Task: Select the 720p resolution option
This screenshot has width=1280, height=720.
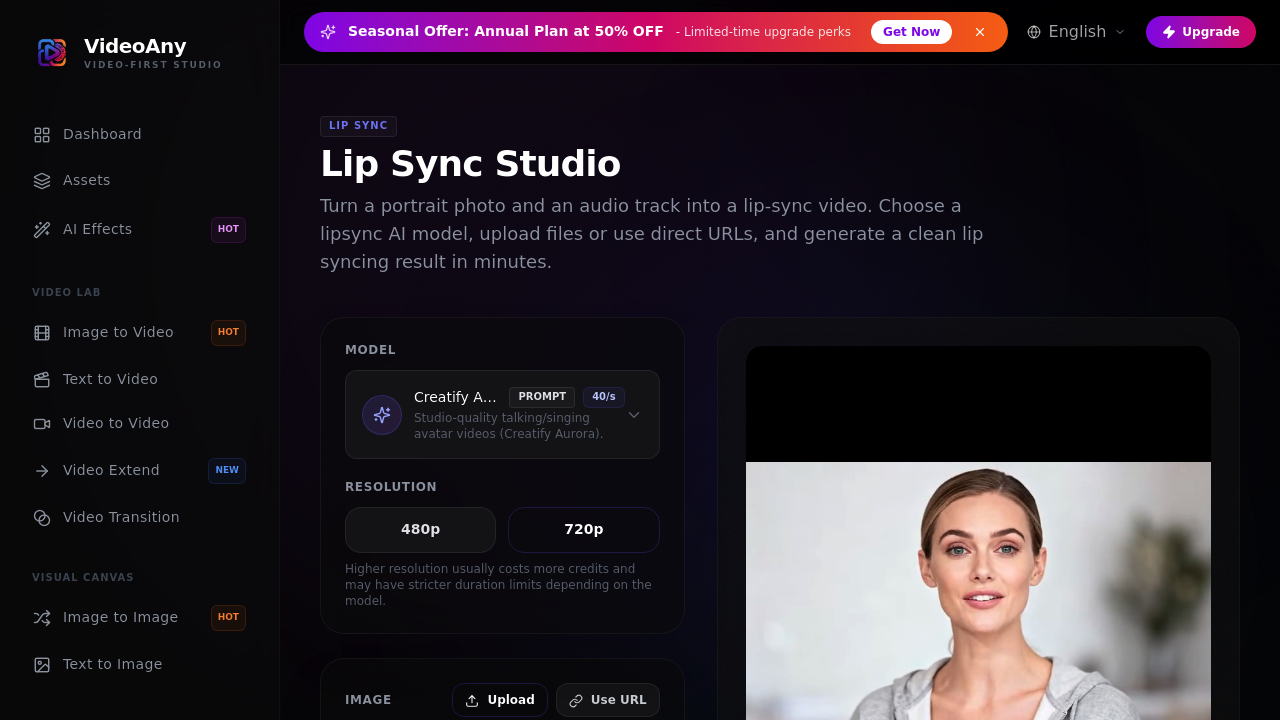Action: [583, 530]
